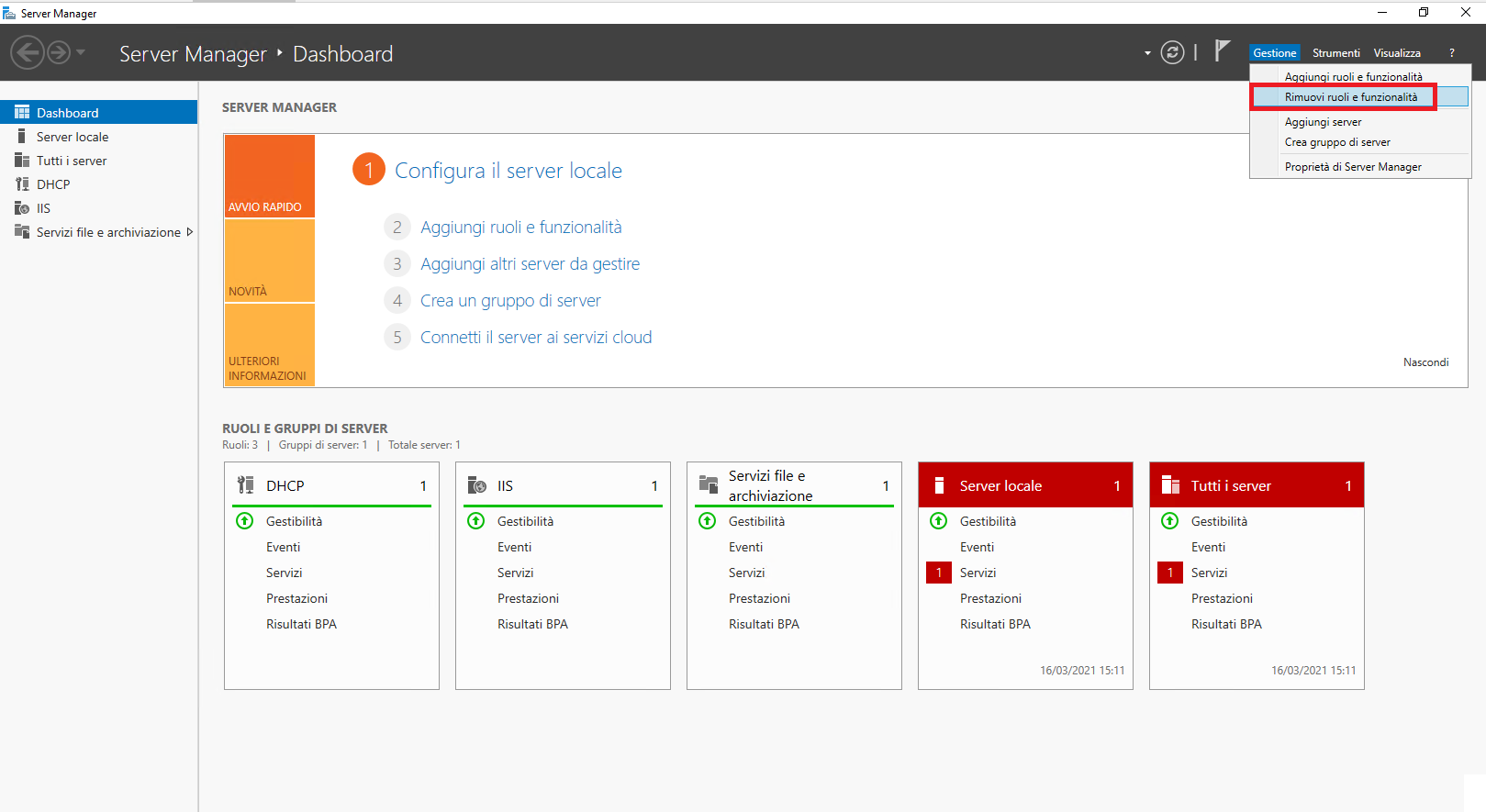Image resolution: width=1486 pixels, height=812 pixels.
Task: Open the notifications flag icon
Action: (x=1222, y=51)
